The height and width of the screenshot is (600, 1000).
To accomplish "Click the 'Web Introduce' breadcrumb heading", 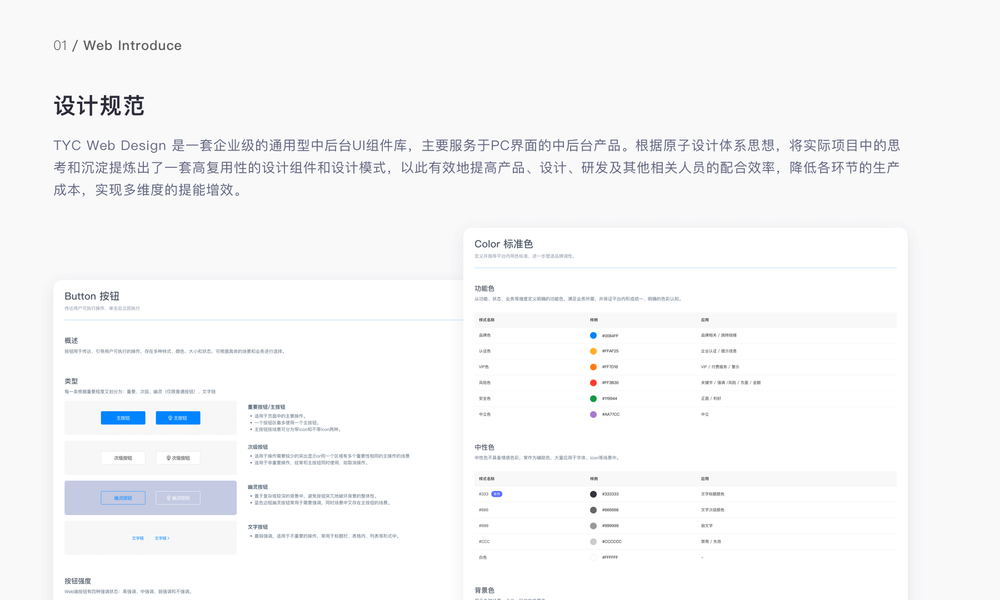I will pyautogui.click(x=132, y=45).
